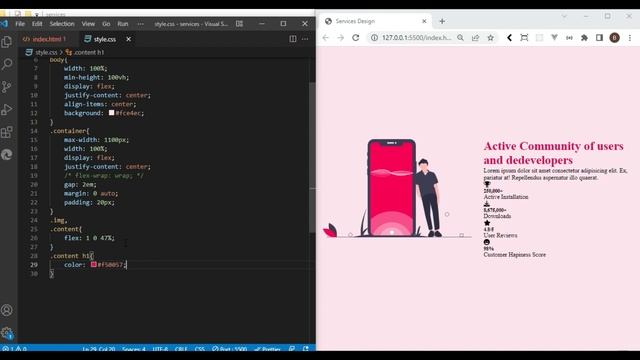
Task: Click the phone illustration image
Action: 397,188
